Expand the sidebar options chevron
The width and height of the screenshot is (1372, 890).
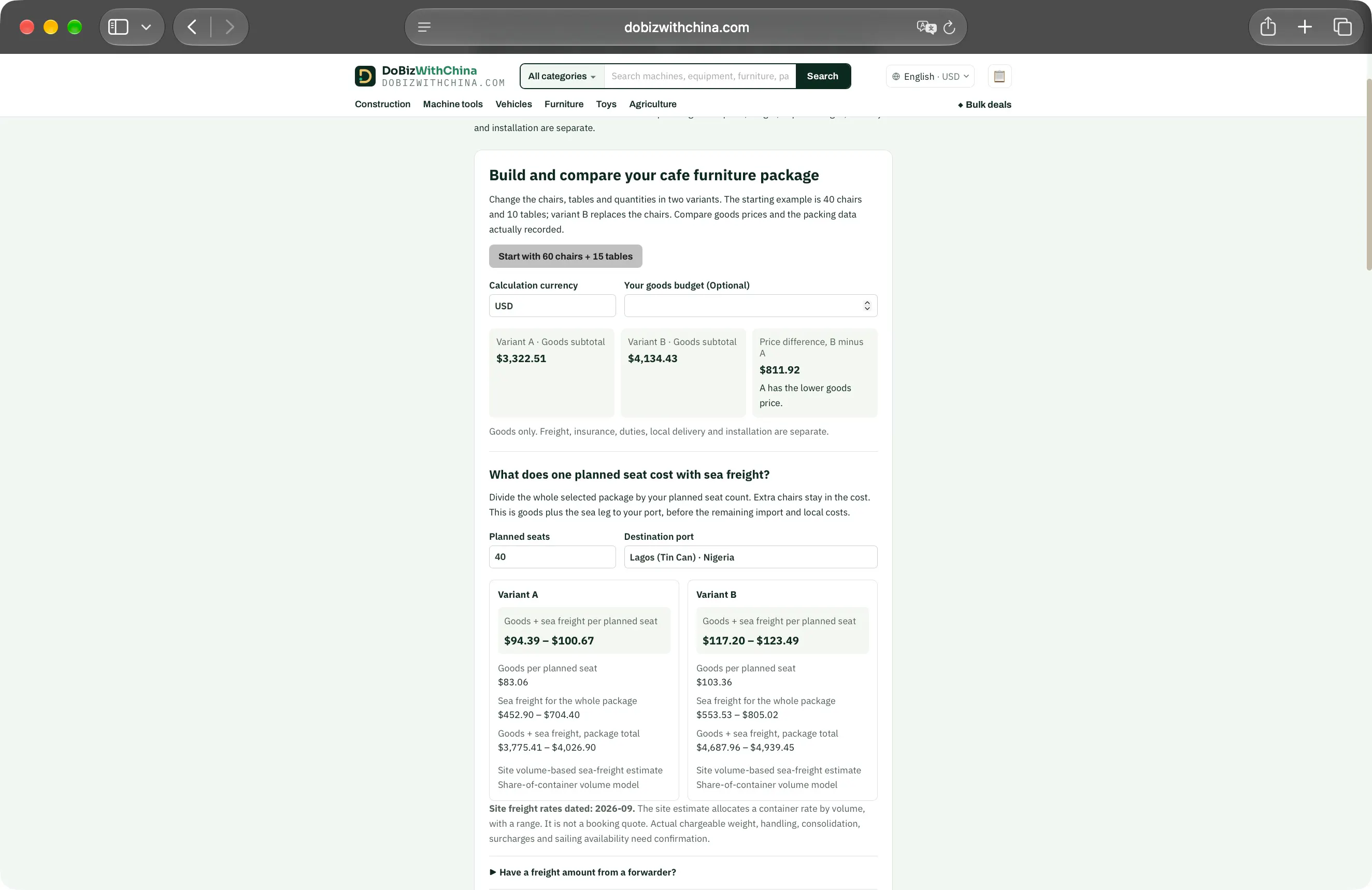(x=147, y=27)
